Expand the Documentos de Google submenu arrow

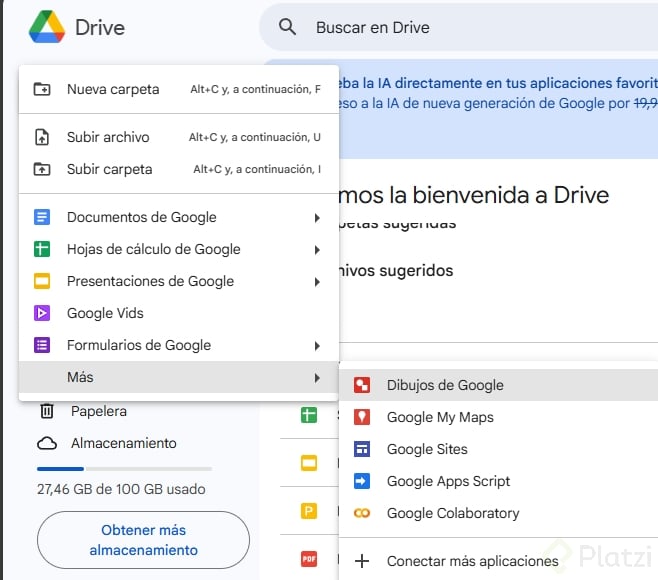pos(317,217)
